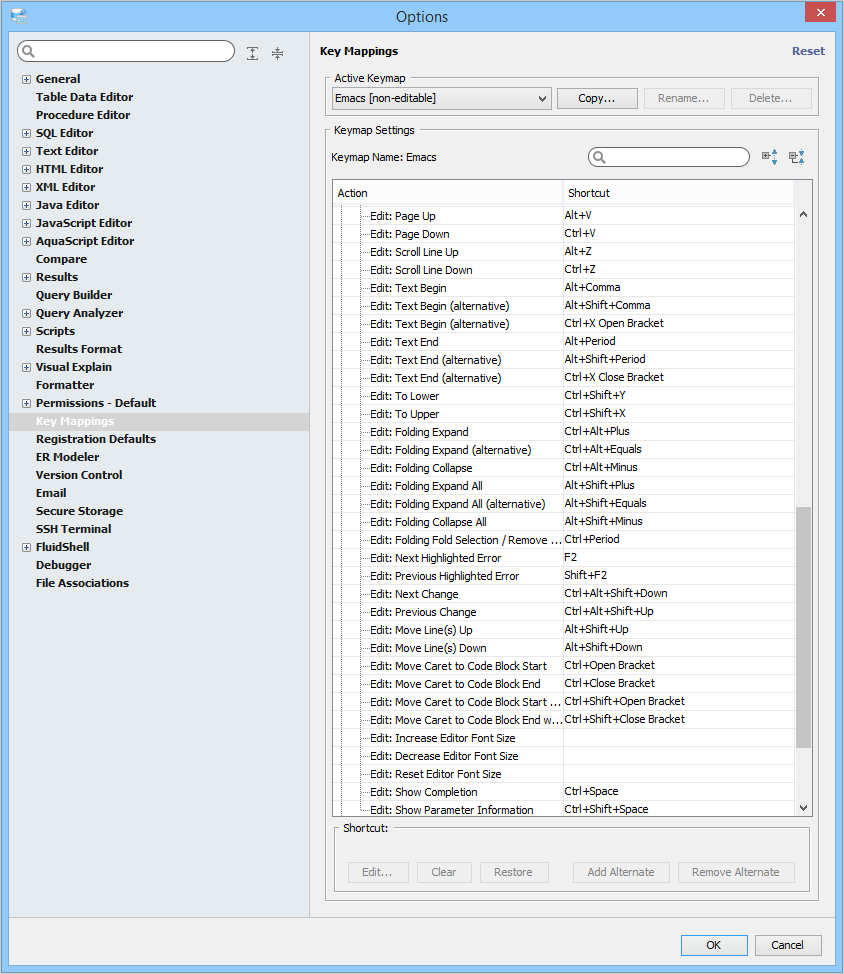This screenshot has width=844, height=974.
Task: Click the Clear shortcut button
Action: (x=444, y=872)
